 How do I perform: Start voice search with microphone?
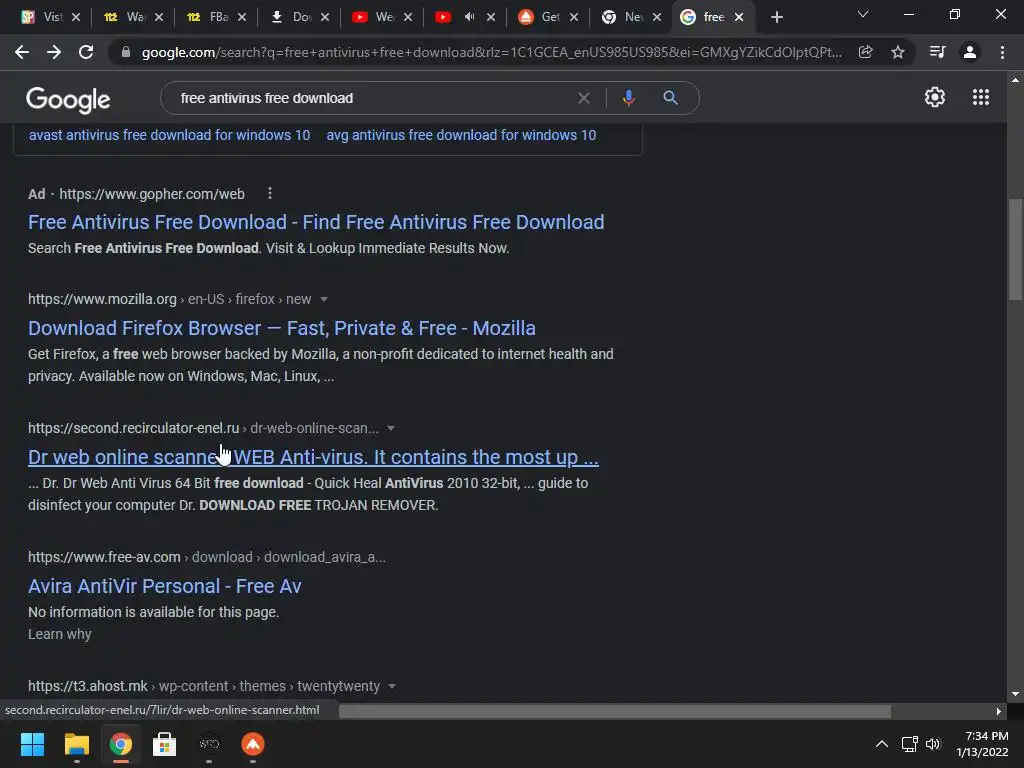(628, 98)
